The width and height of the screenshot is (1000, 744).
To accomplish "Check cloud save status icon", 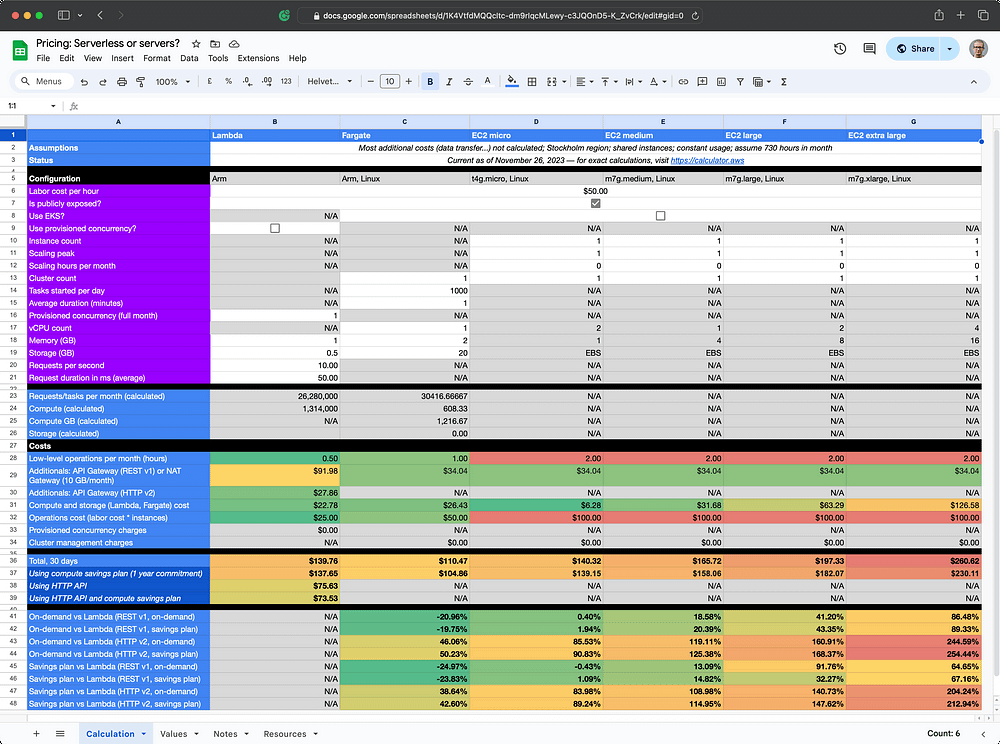I will 234,44.
